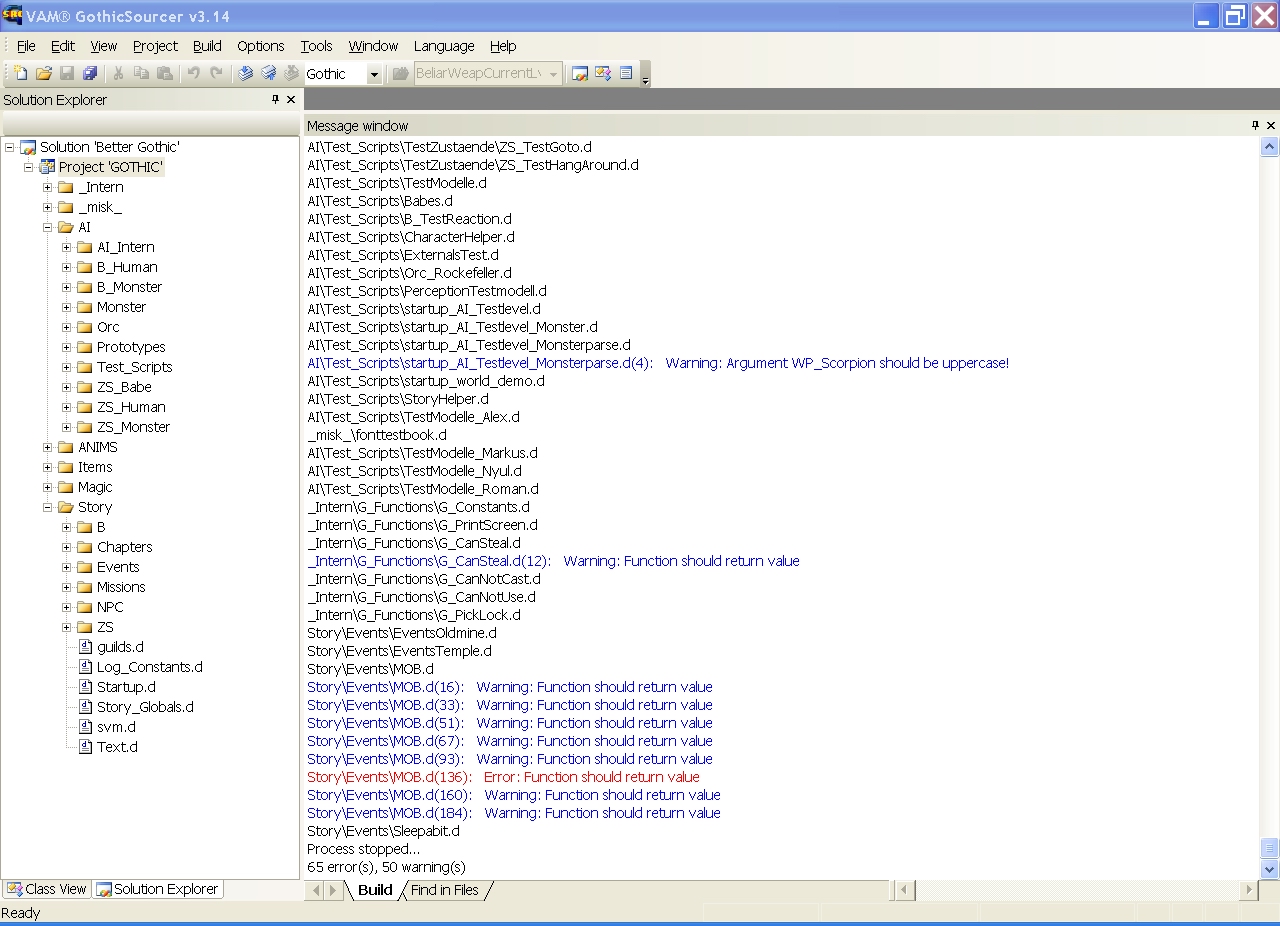Click the greyed stop build icon
Screen dimensions: 1280x926
tap(291, 74)
